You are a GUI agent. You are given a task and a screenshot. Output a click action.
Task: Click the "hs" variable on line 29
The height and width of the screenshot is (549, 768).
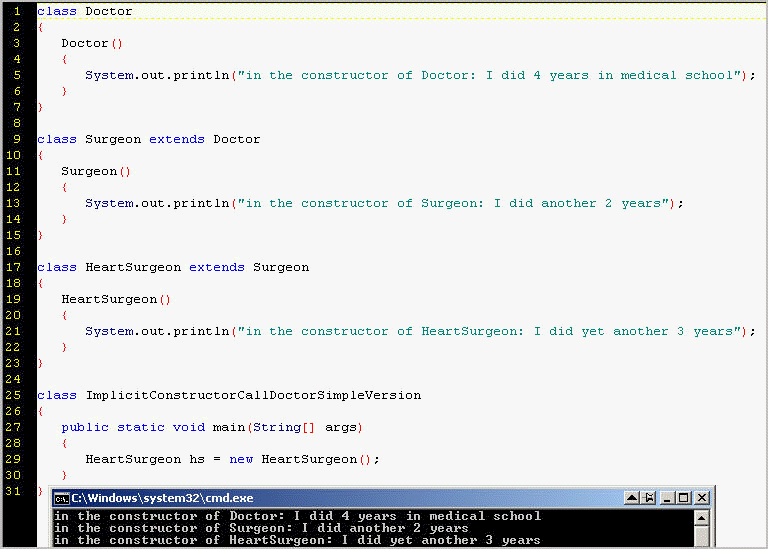coord(197,459)
